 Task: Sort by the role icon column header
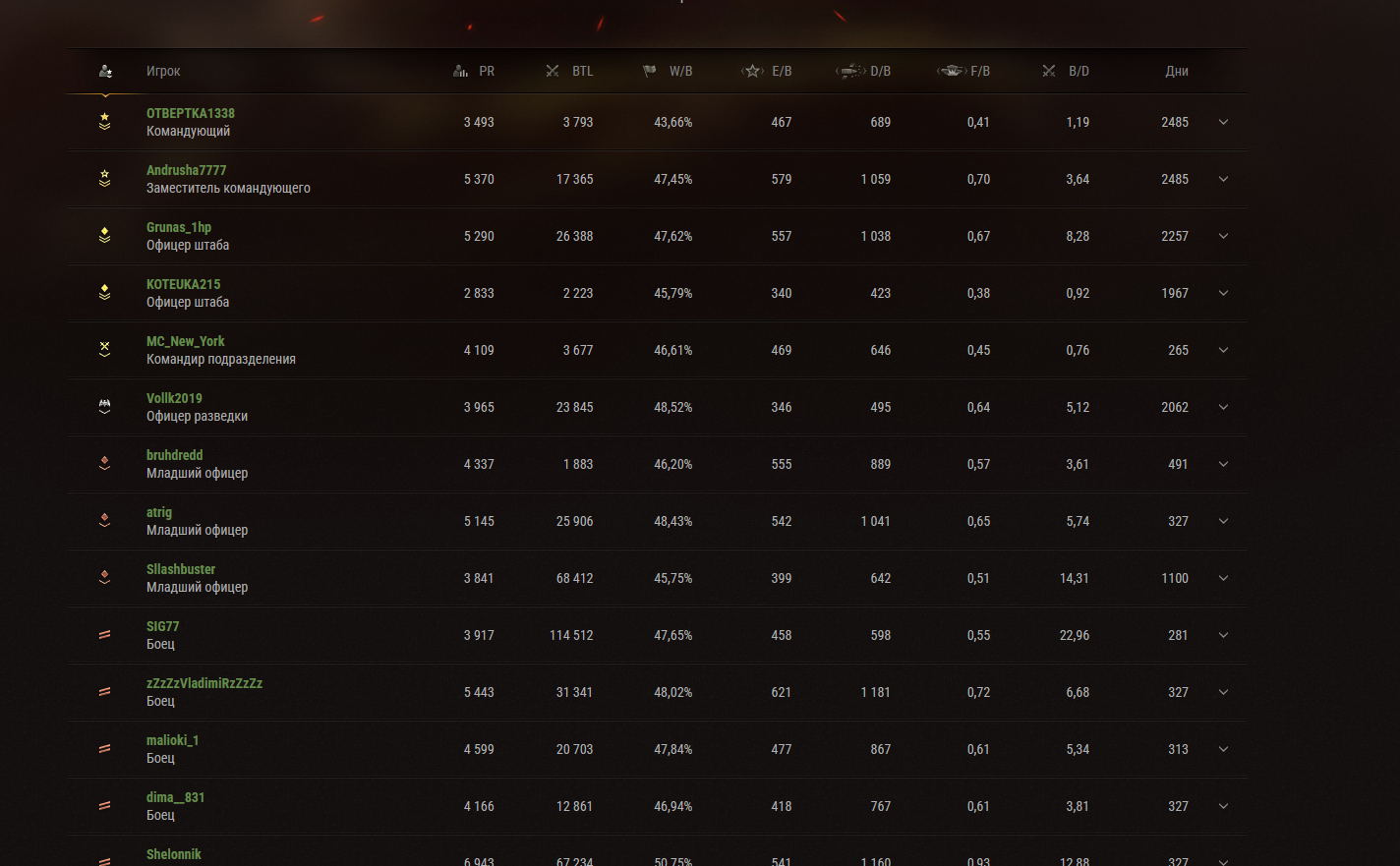tap(105, 71)
